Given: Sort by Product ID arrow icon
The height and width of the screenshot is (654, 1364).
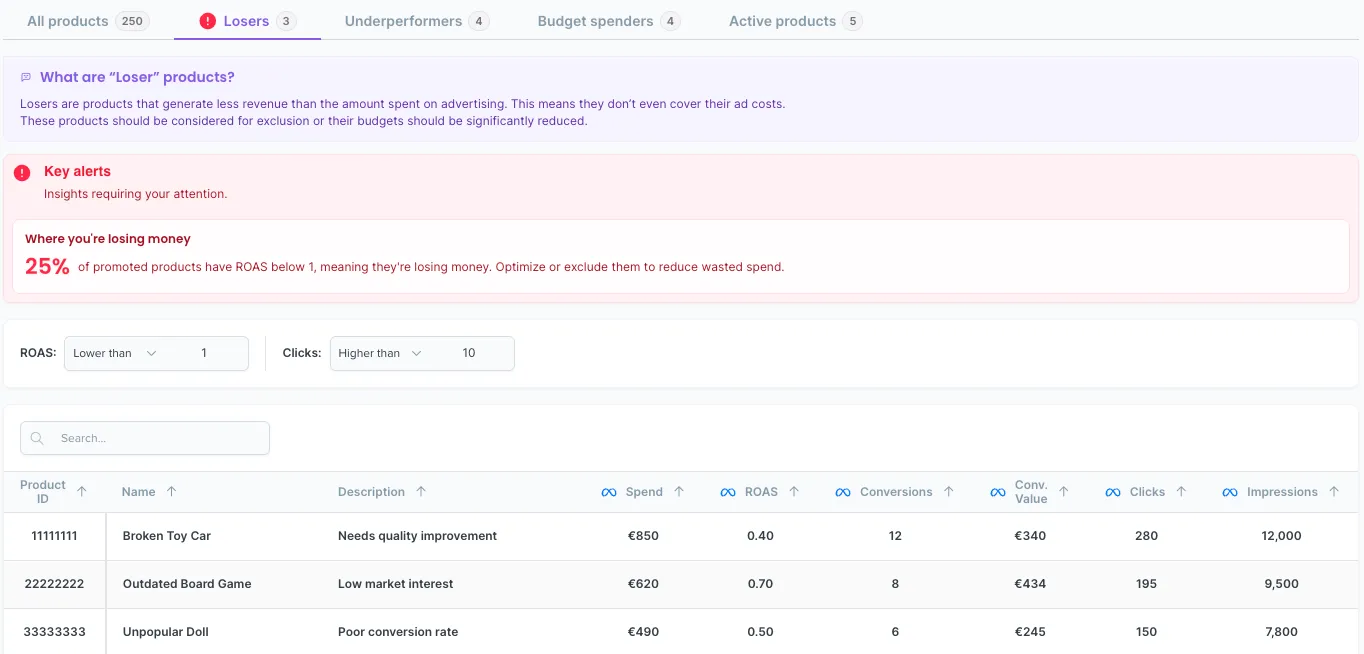Looking at the screenshot, I should click(82, 491).
